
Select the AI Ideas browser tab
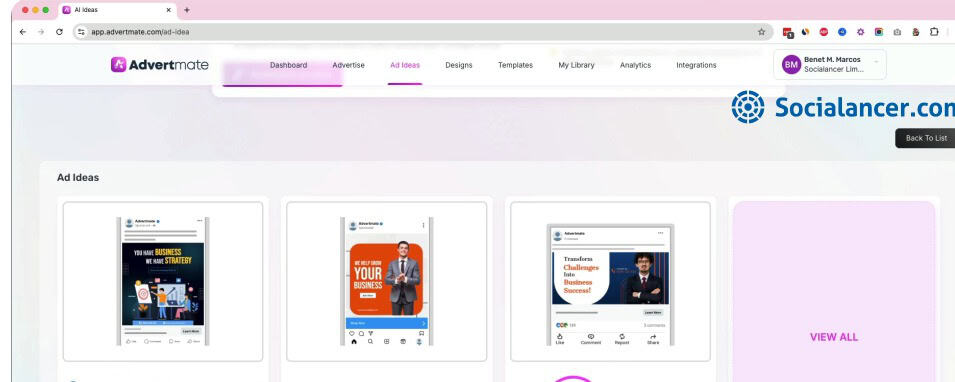(x=117, y=10)
